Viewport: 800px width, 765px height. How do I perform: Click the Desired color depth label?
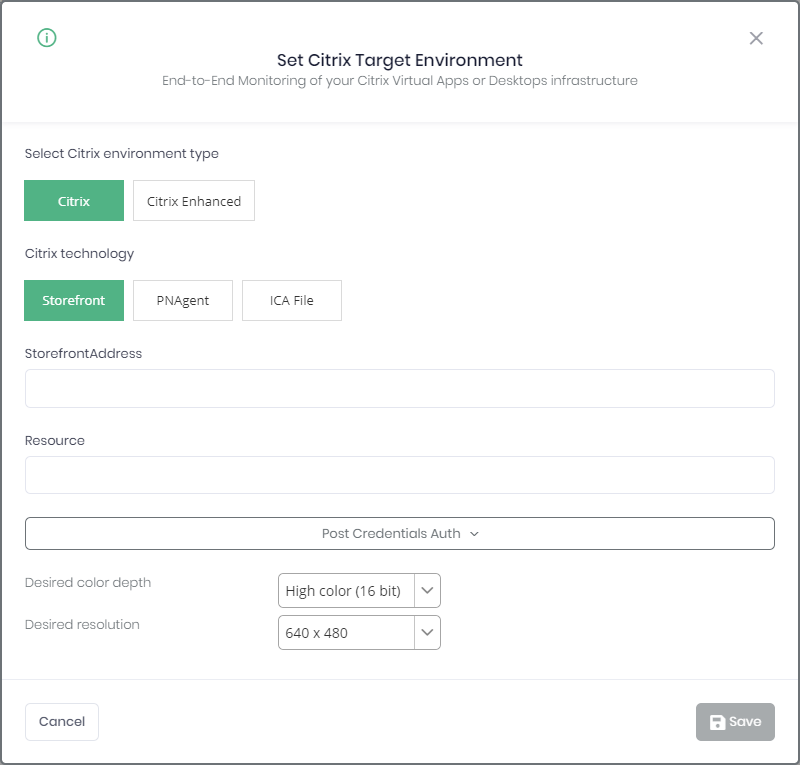[x=88, y=583]
